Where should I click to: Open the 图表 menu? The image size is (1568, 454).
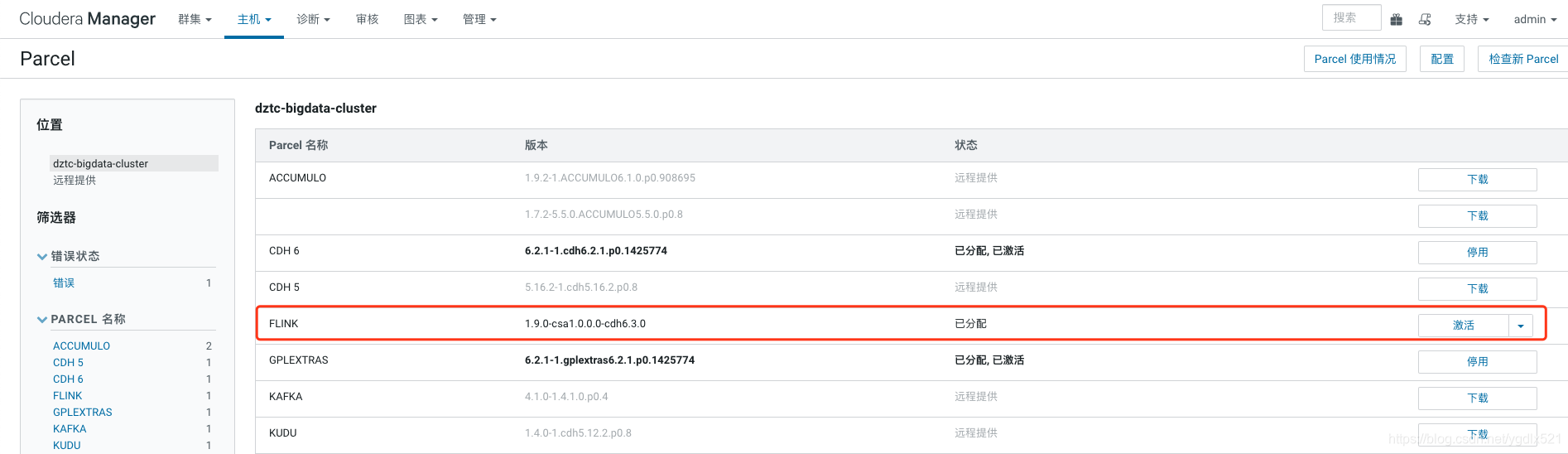(421, 19)
